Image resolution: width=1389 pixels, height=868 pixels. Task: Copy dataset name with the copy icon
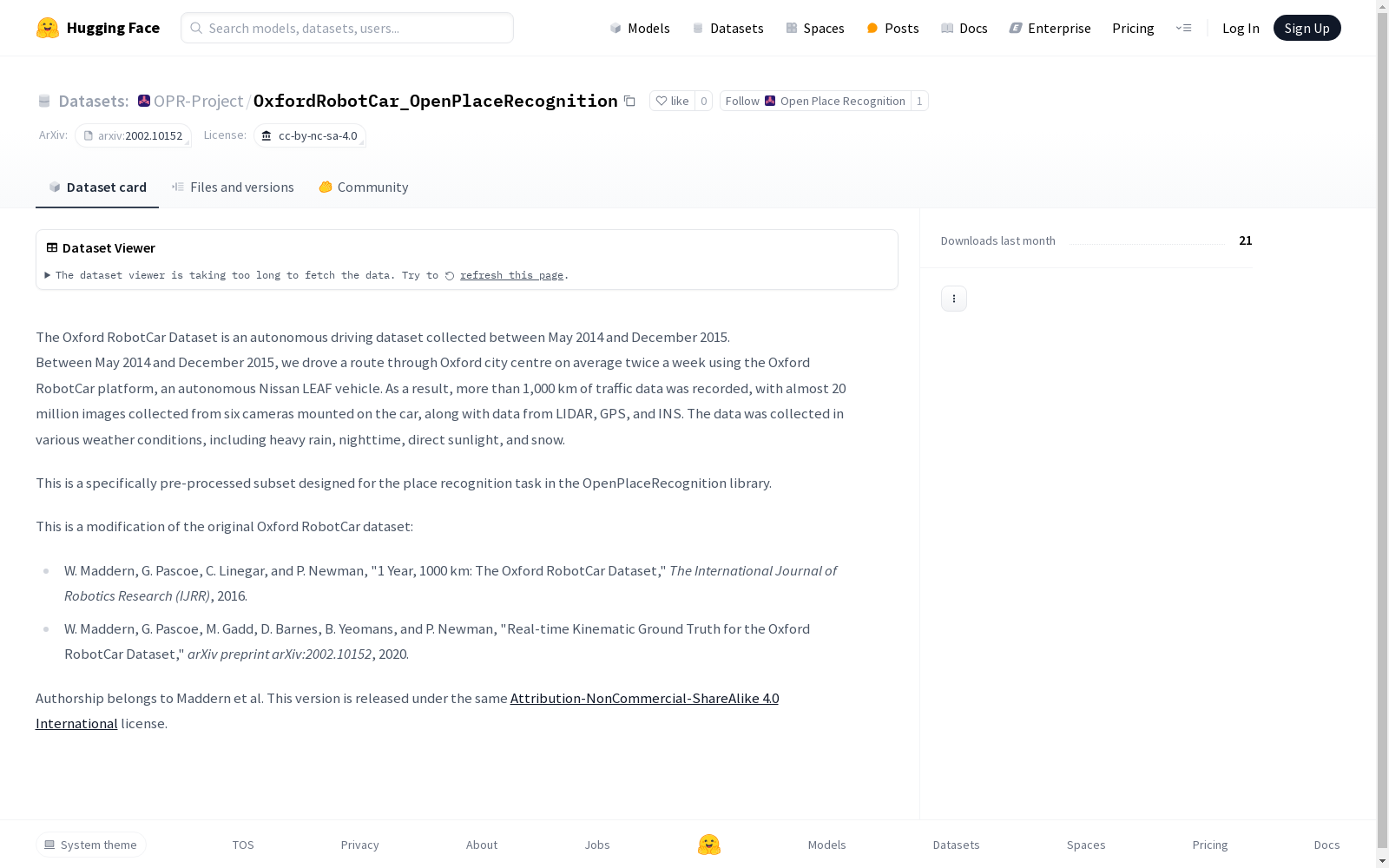pos(629,101)
